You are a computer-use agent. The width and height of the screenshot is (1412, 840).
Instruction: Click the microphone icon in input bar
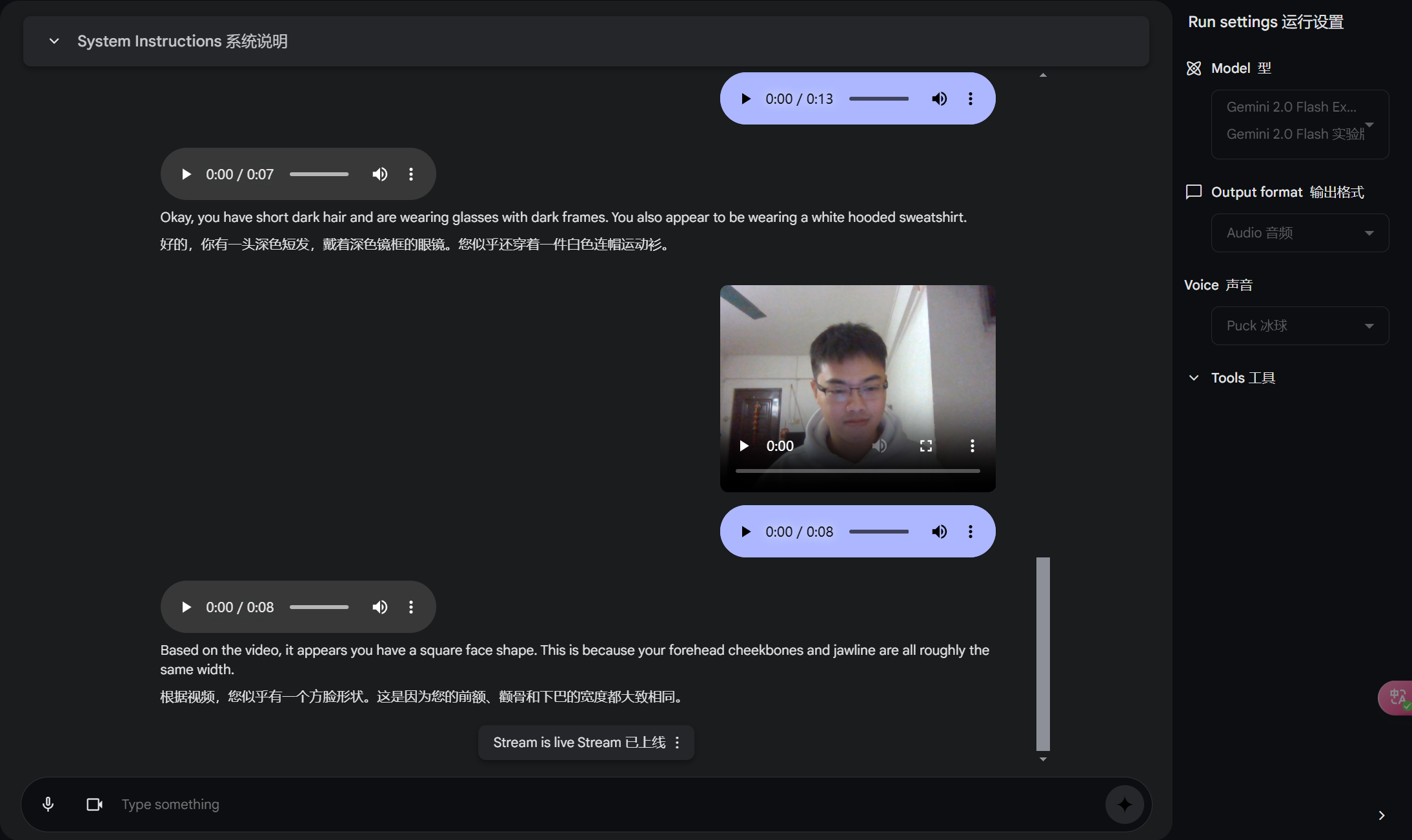(x=48, y=804)
